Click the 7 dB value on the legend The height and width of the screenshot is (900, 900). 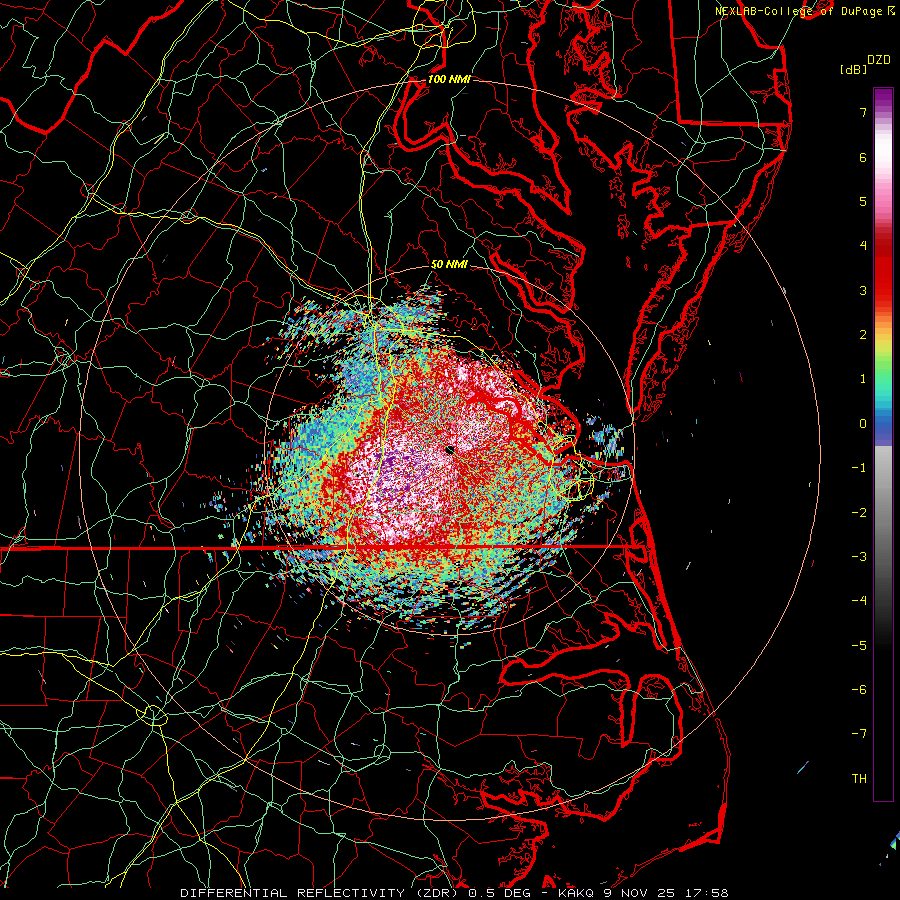pyautogui.click(x=863, y=112)
